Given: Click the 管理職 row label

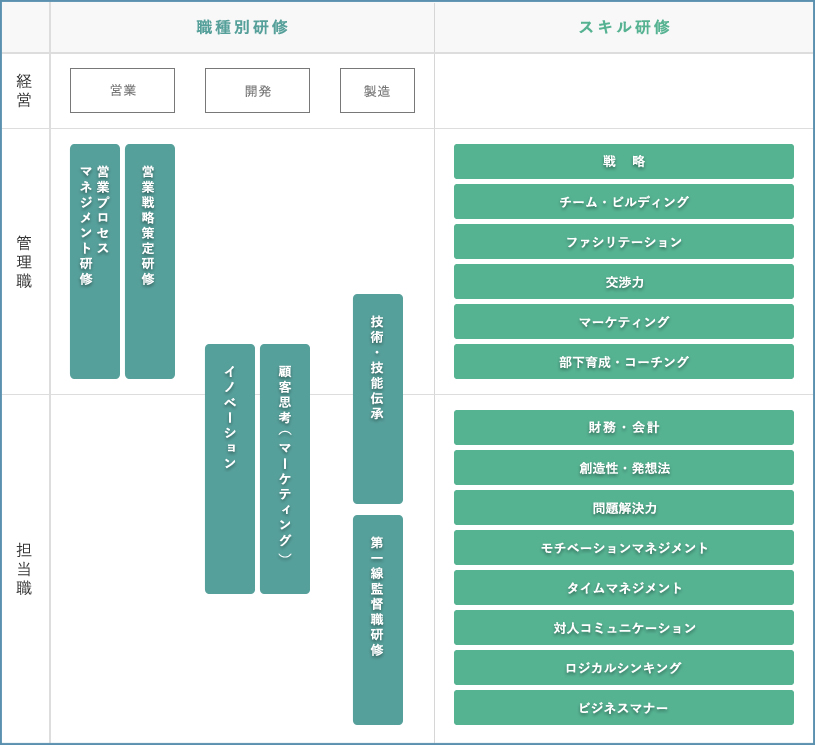Looking at the screenshot, I should tap(24, 262).
